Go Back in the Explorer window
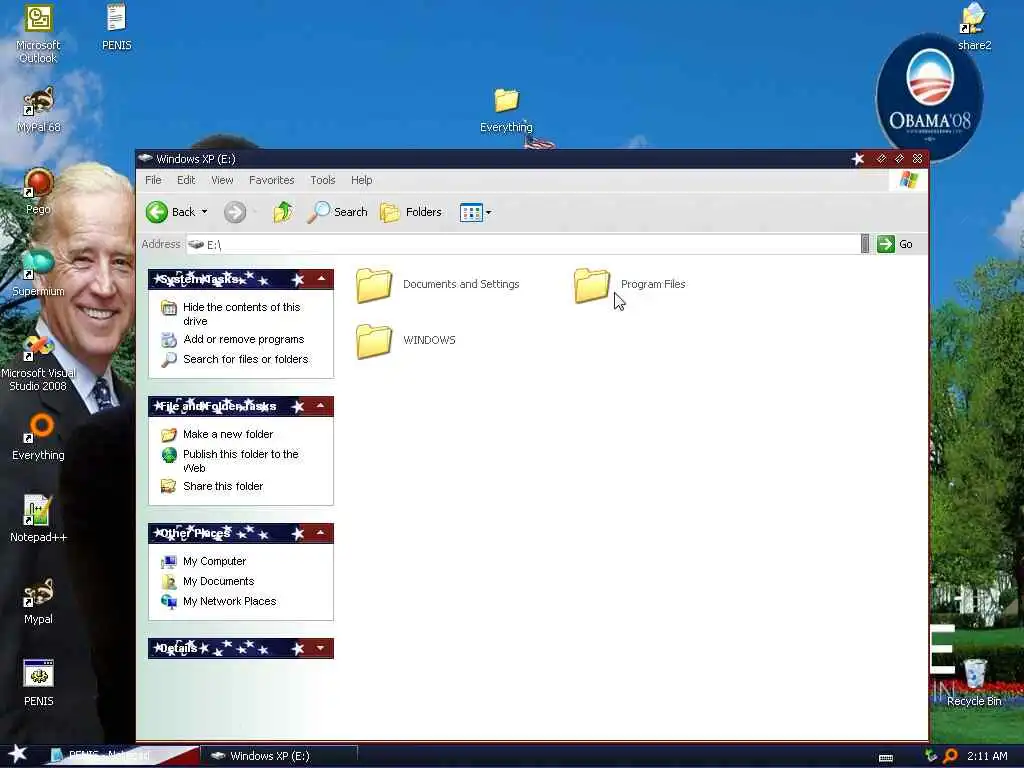1024x768 pixels. (170, 212)
